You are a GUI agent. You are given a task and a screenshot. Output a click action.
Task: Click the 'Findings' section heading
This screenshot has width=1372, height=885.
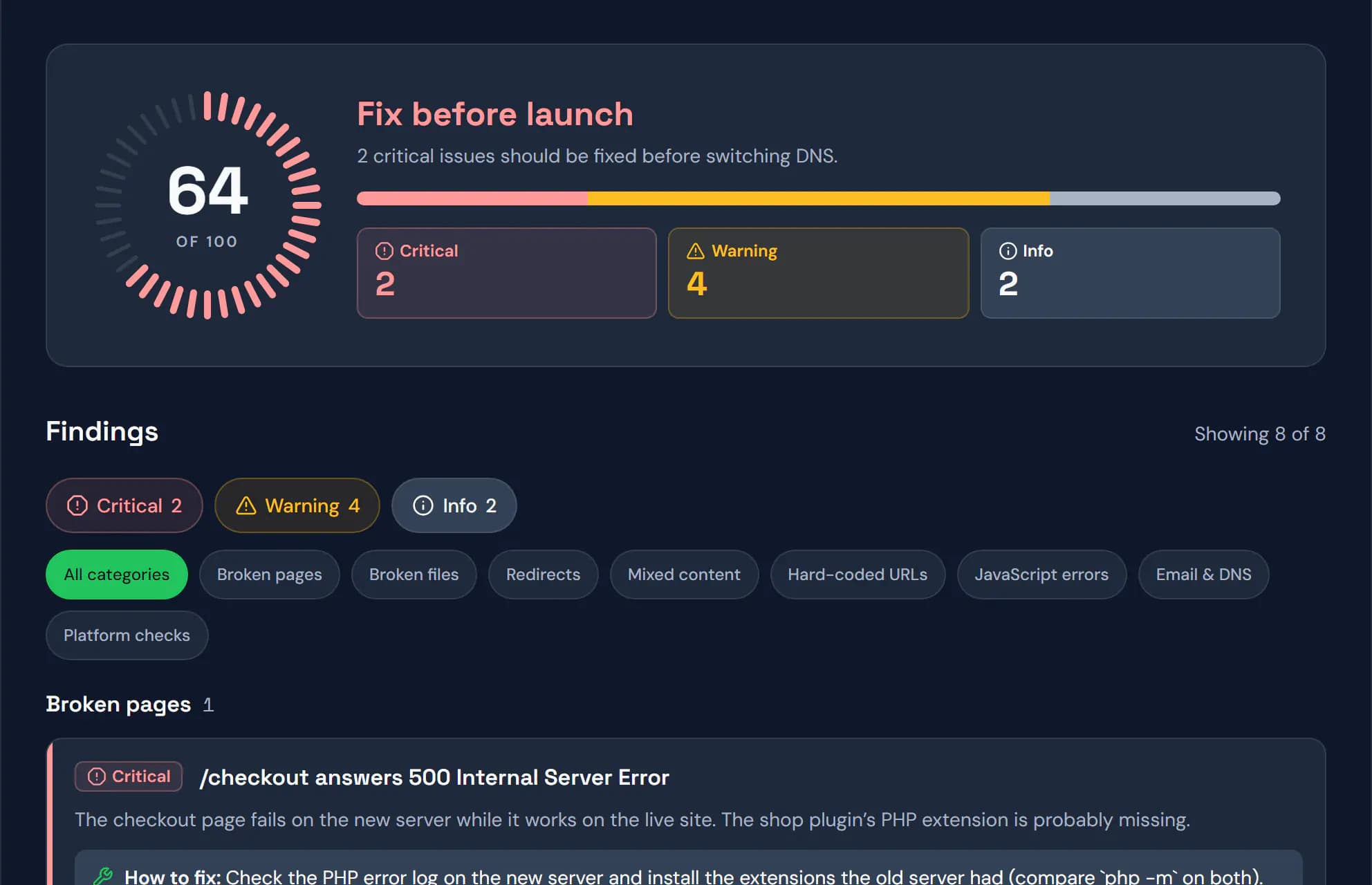tap(102, 431)
